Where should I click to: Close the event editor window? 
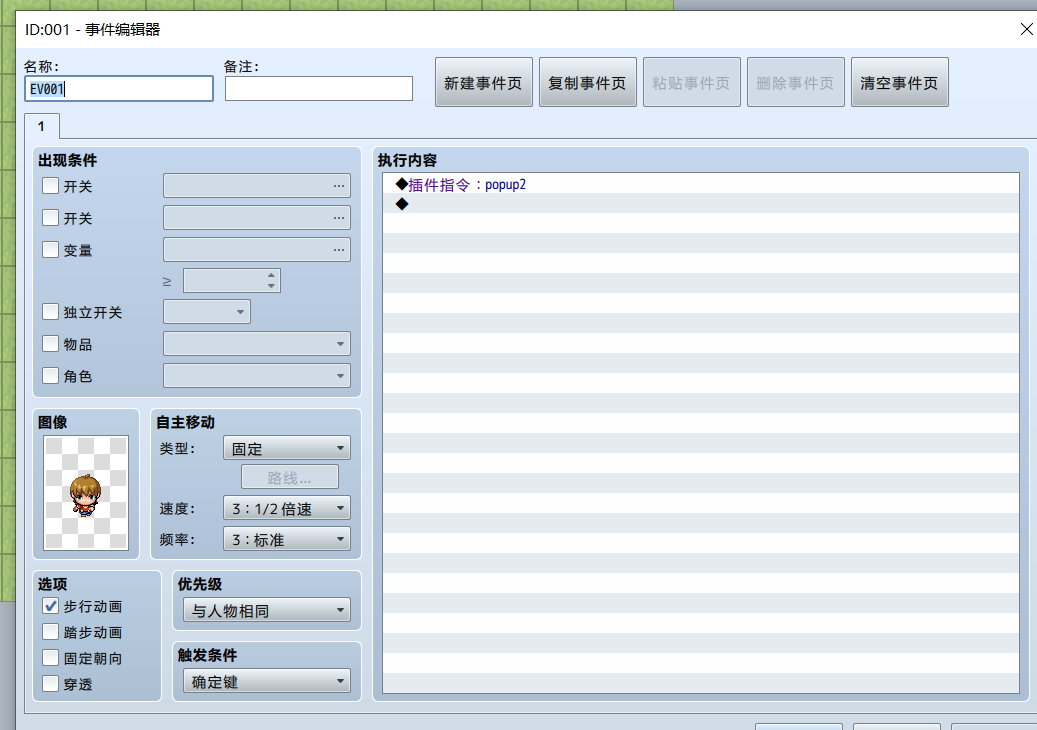pyautogui.click(x=1026, y=29)
